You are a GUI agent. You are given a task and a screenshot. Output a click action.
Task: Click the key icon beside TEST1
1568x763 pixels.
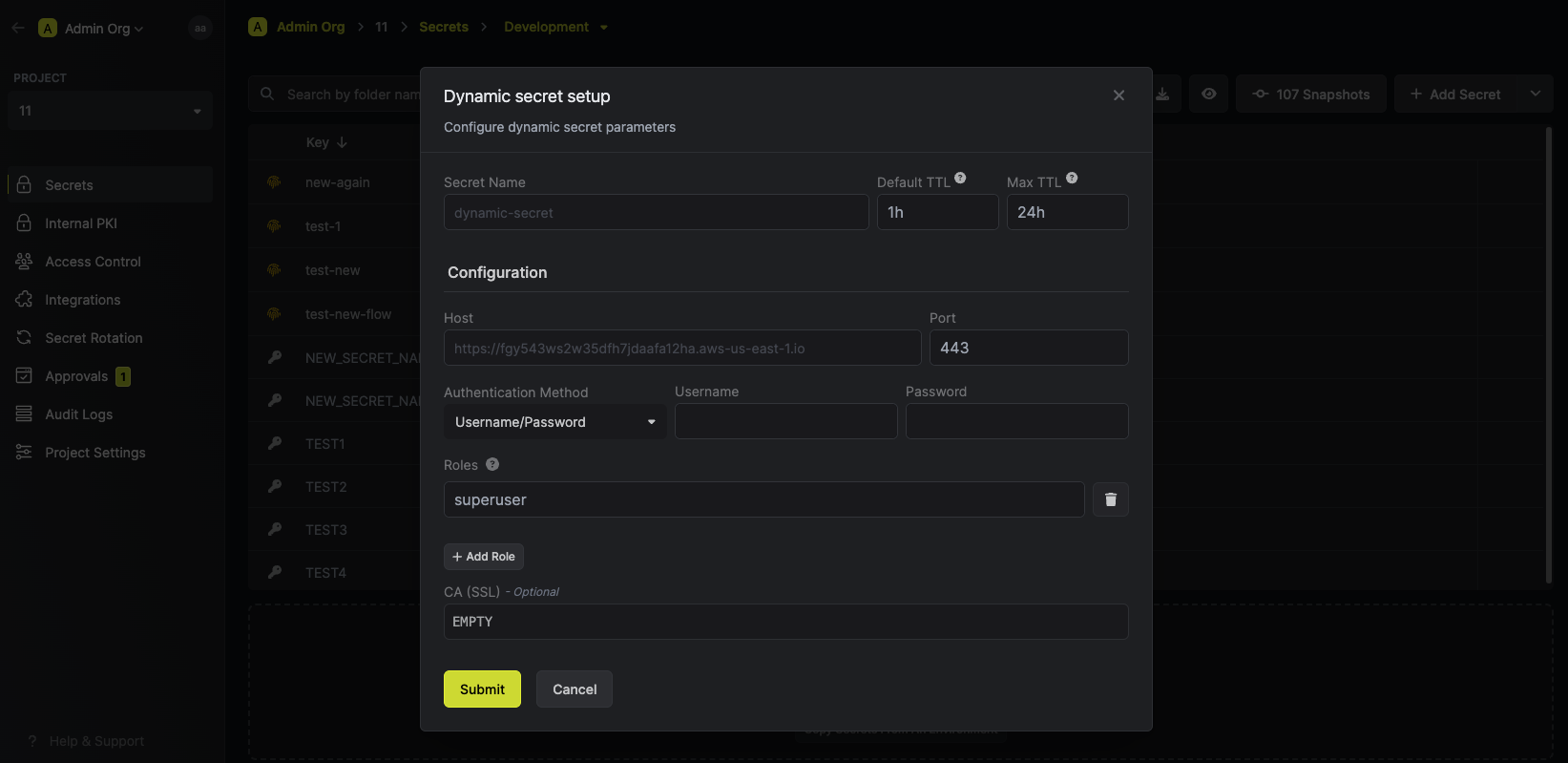(275, 443)
